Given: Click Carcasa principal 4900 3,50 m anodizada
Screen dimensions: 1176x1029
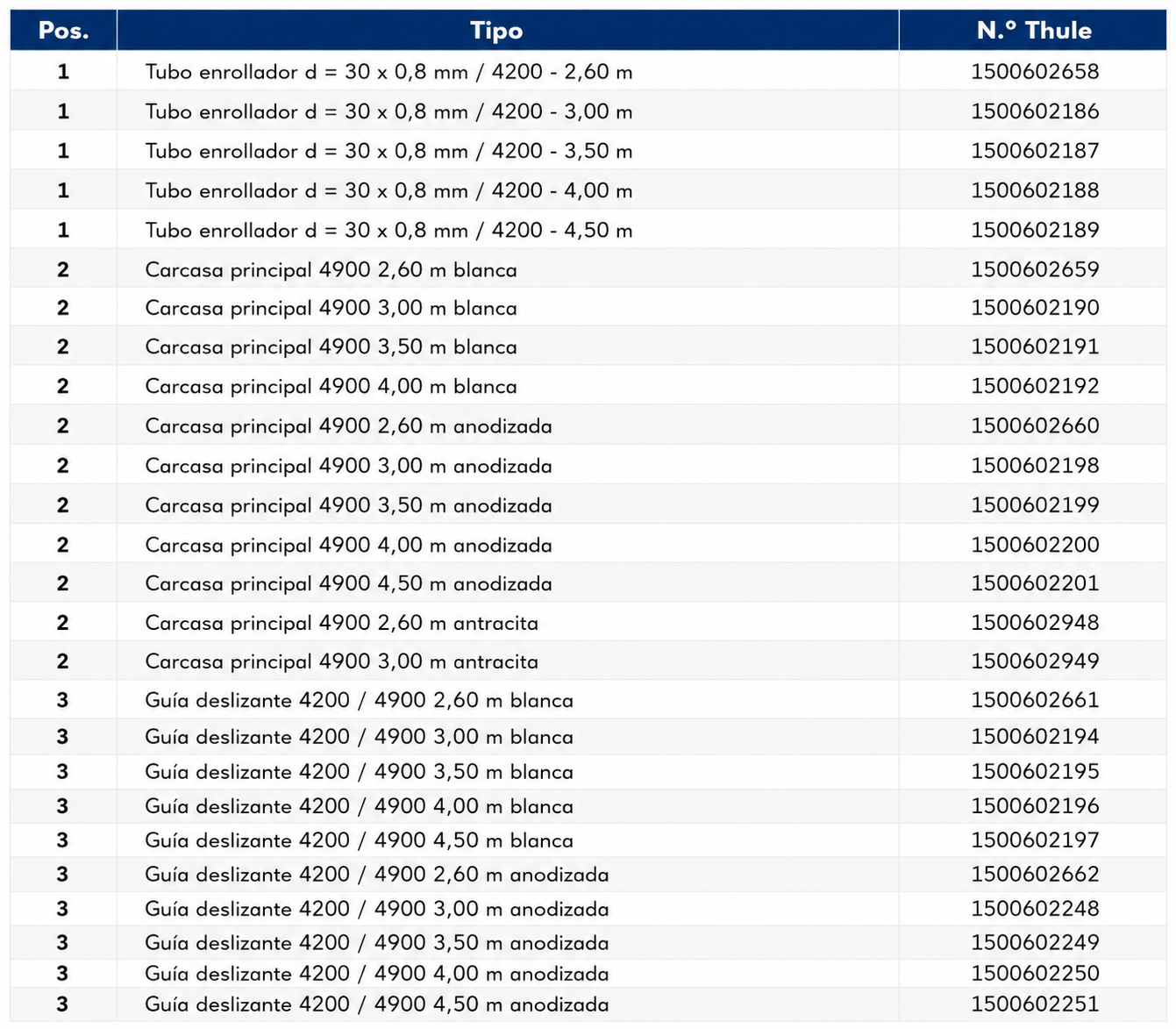Looking at the screenshot, I should click(349, 506).
